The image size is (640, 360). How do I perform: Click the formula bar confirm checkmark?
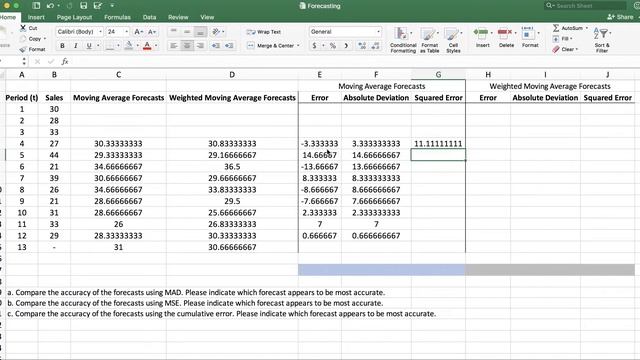51,62
